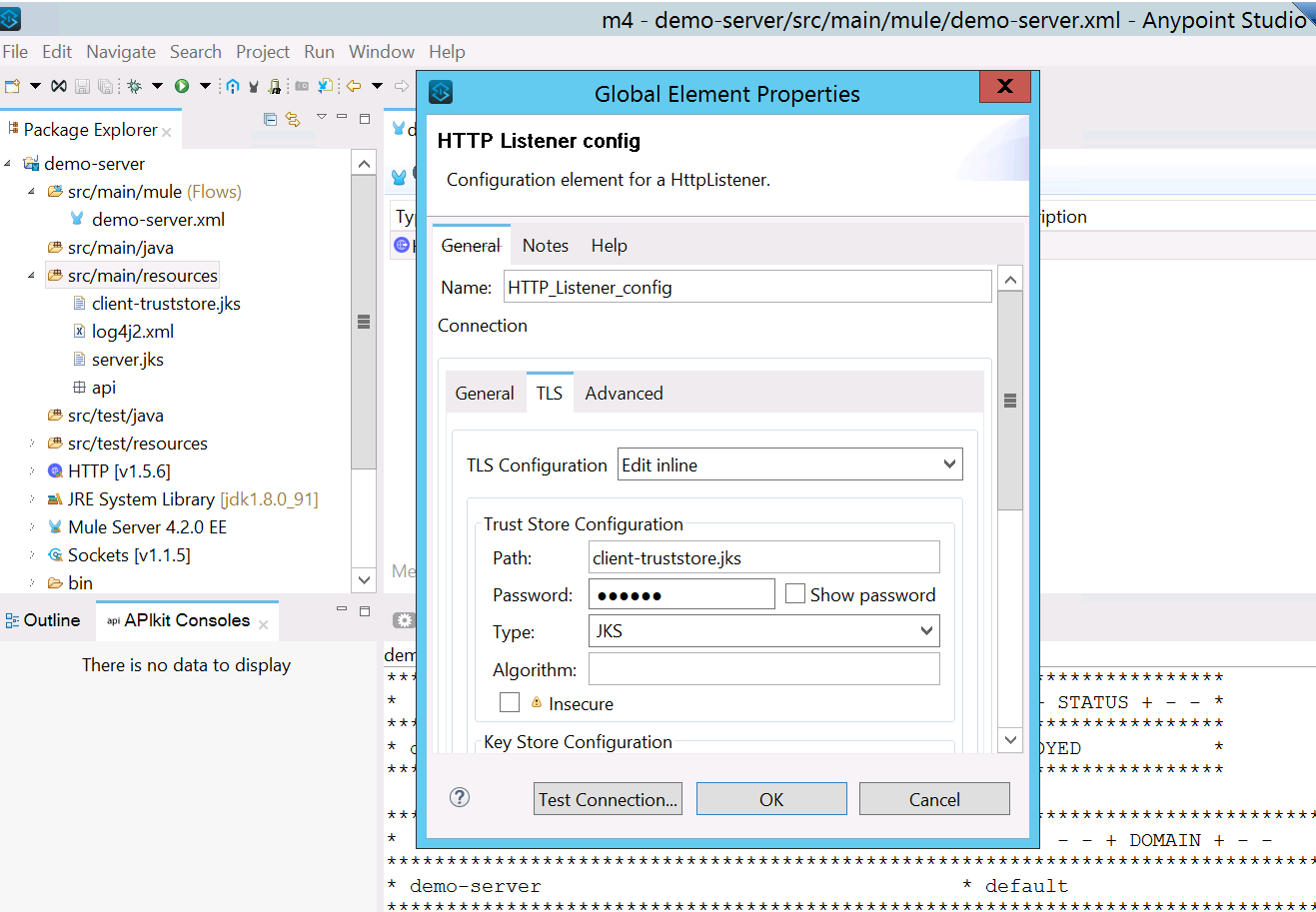The image size is (1316, 912).
Task: Click the New wizard toolbar icon
Action: click(x=13, y=87)
